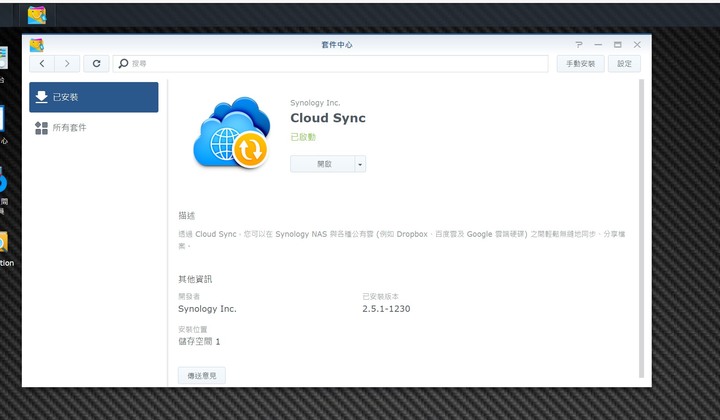720x420 pixels.
Task: Minimize the Package Center window
Action: (x=598, y=45)
